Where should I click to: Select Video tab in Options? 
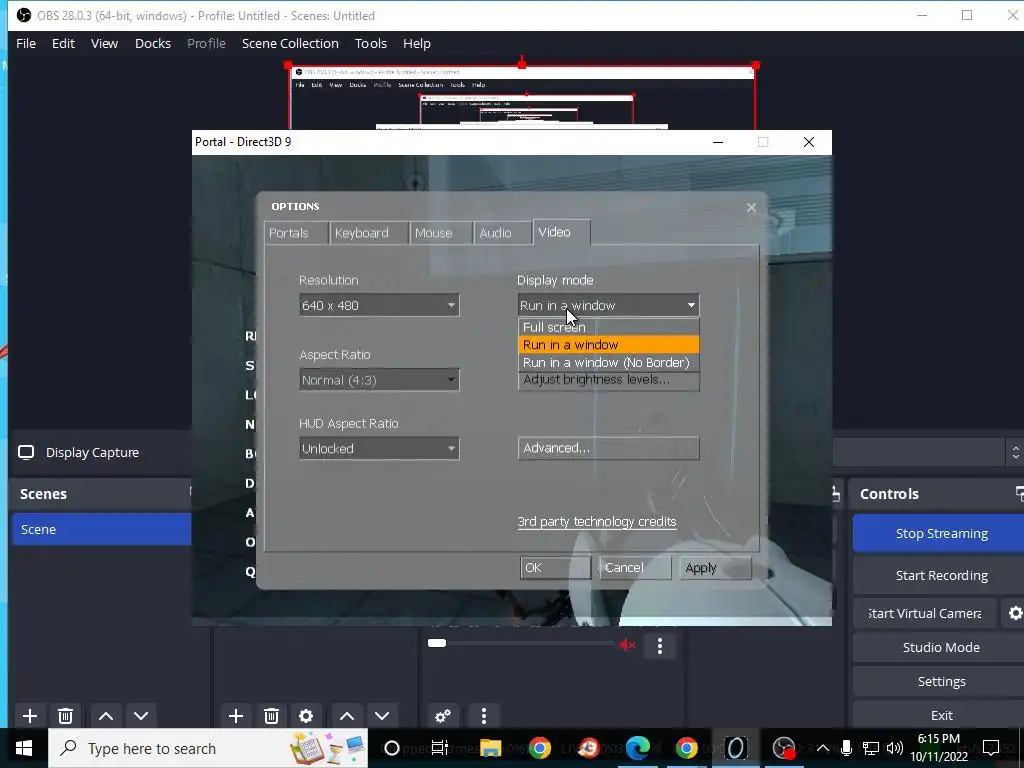[562, 232]
